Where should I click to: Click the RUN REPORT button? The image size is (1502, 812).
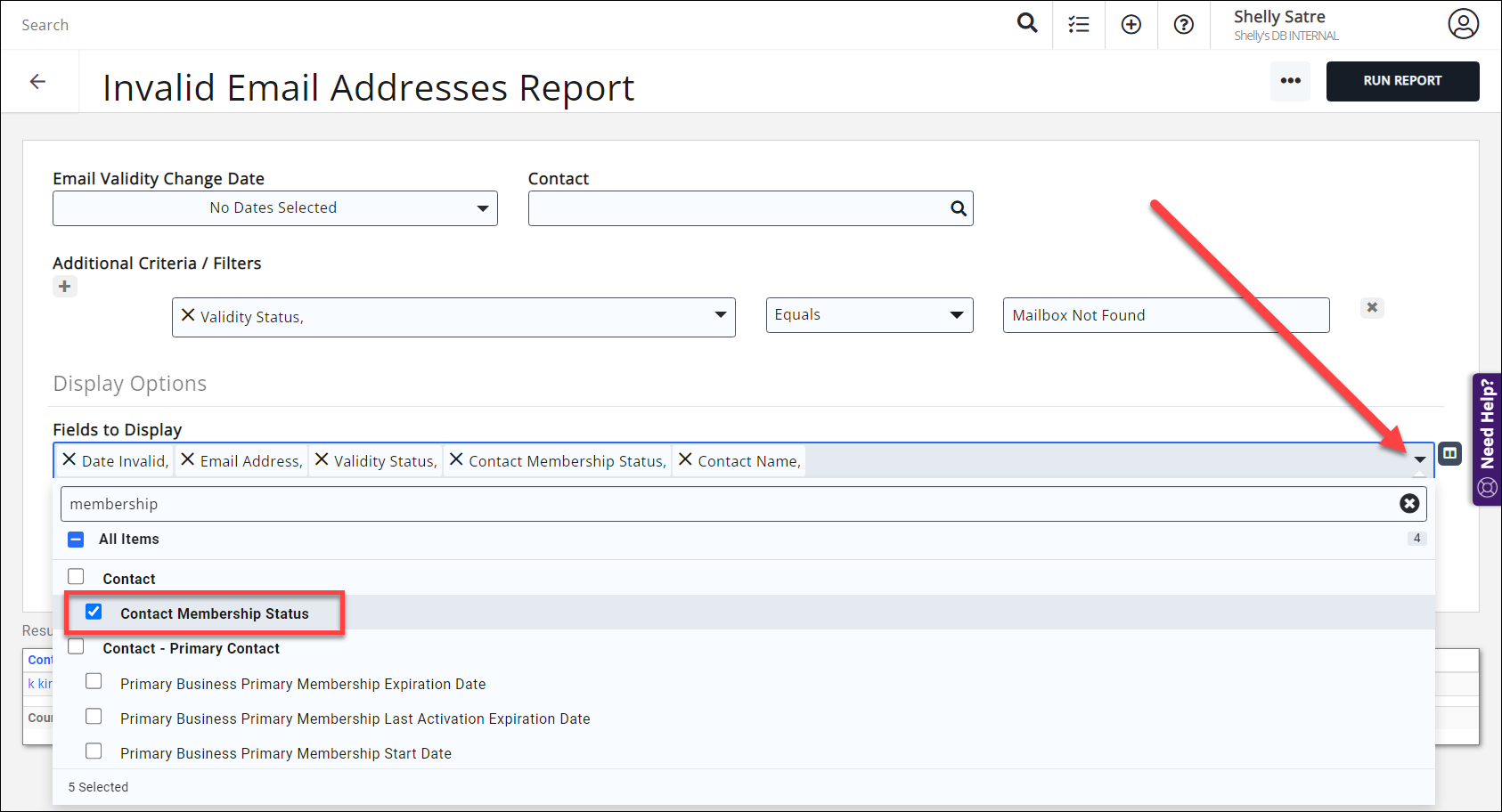click(1402, 81)
